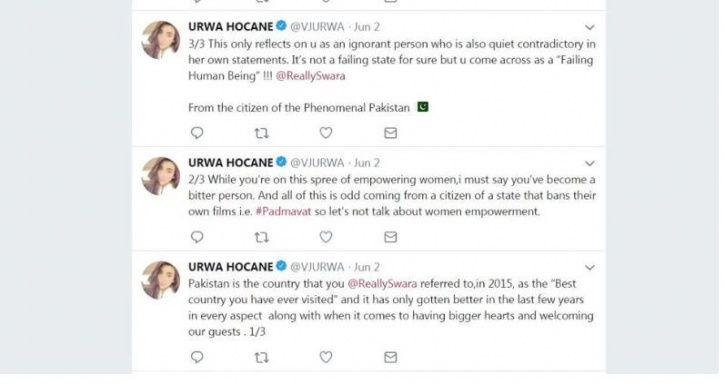Message the 2/3 tweet using envelope icon
This screenshot has width=725, height=384.
(391, 237)
